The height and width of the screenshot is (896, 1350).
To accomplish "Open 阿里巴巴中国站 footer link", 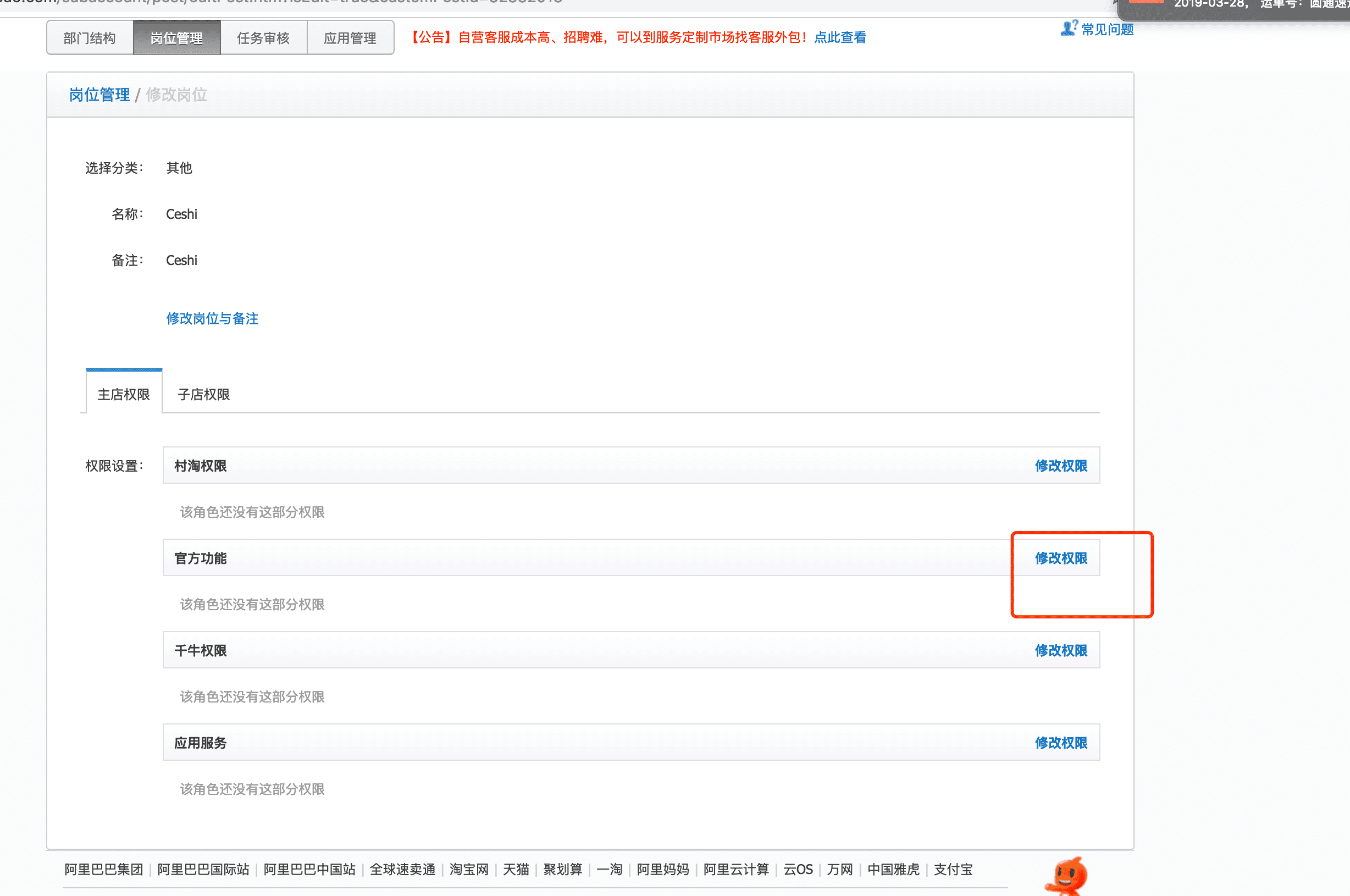I will coord(309,869).
